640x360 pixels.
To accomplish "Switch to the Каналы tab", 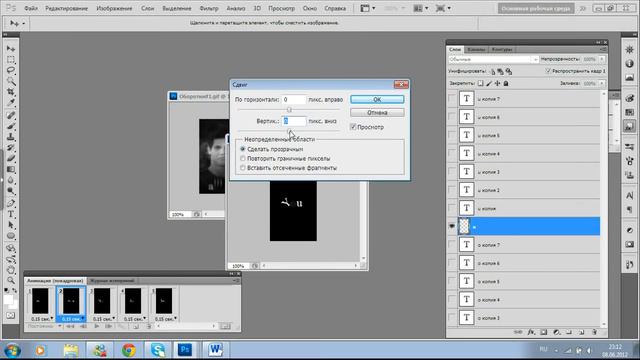I will coord(476,49).
